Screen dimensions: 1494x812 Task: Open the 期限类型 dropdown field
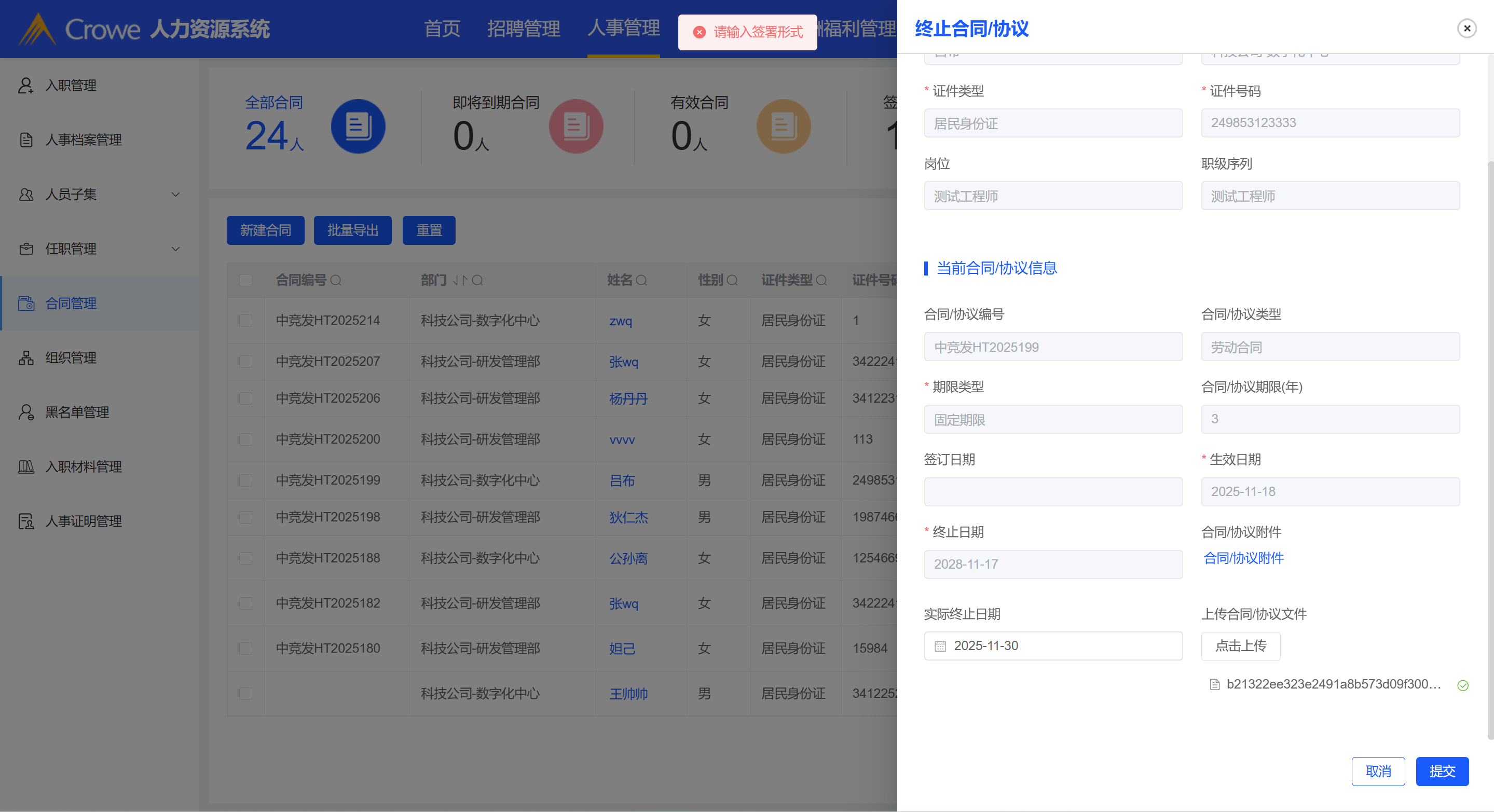tap(1052, 419)
